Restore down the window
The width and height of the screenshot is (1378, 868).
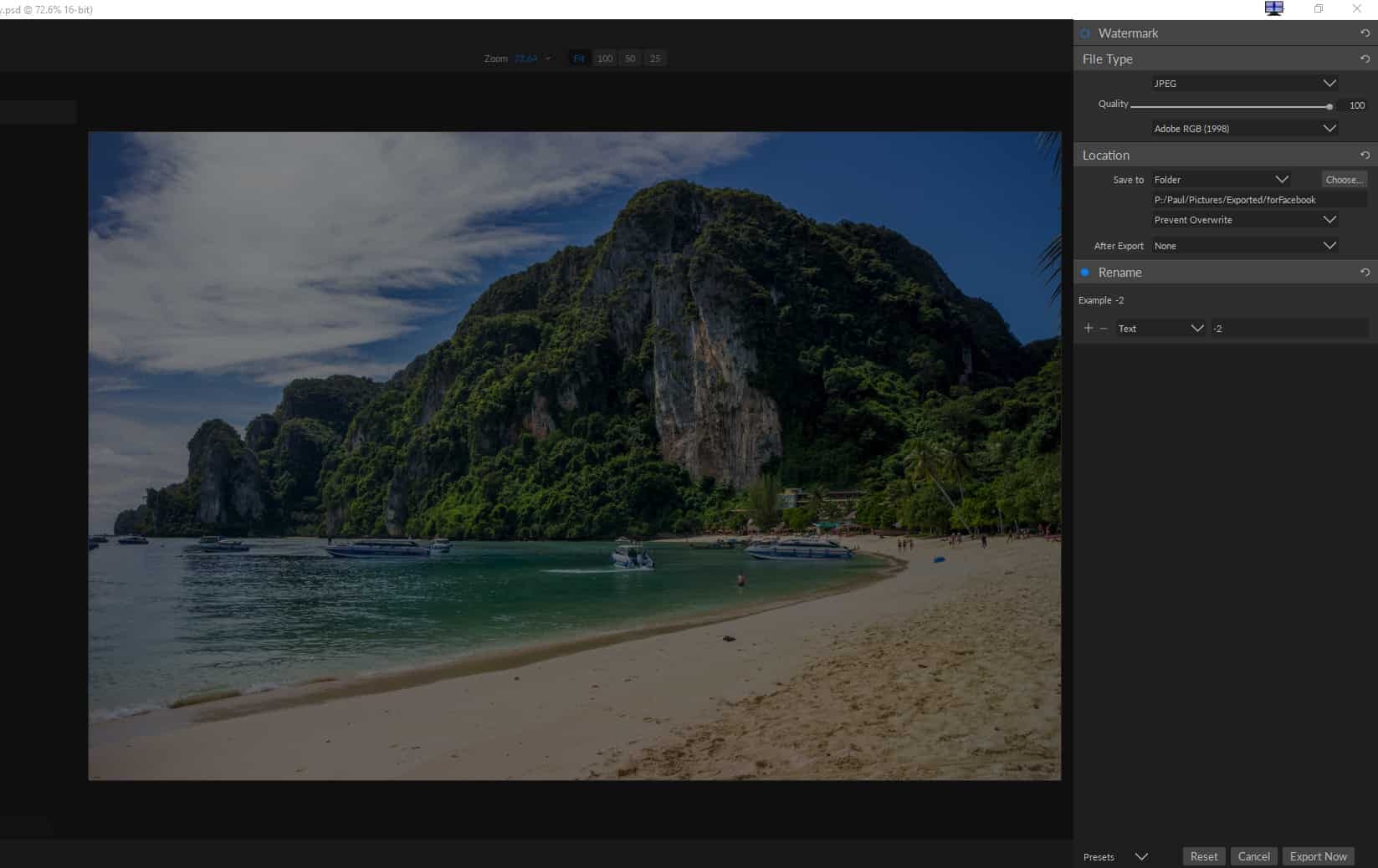click(1319, 8)
